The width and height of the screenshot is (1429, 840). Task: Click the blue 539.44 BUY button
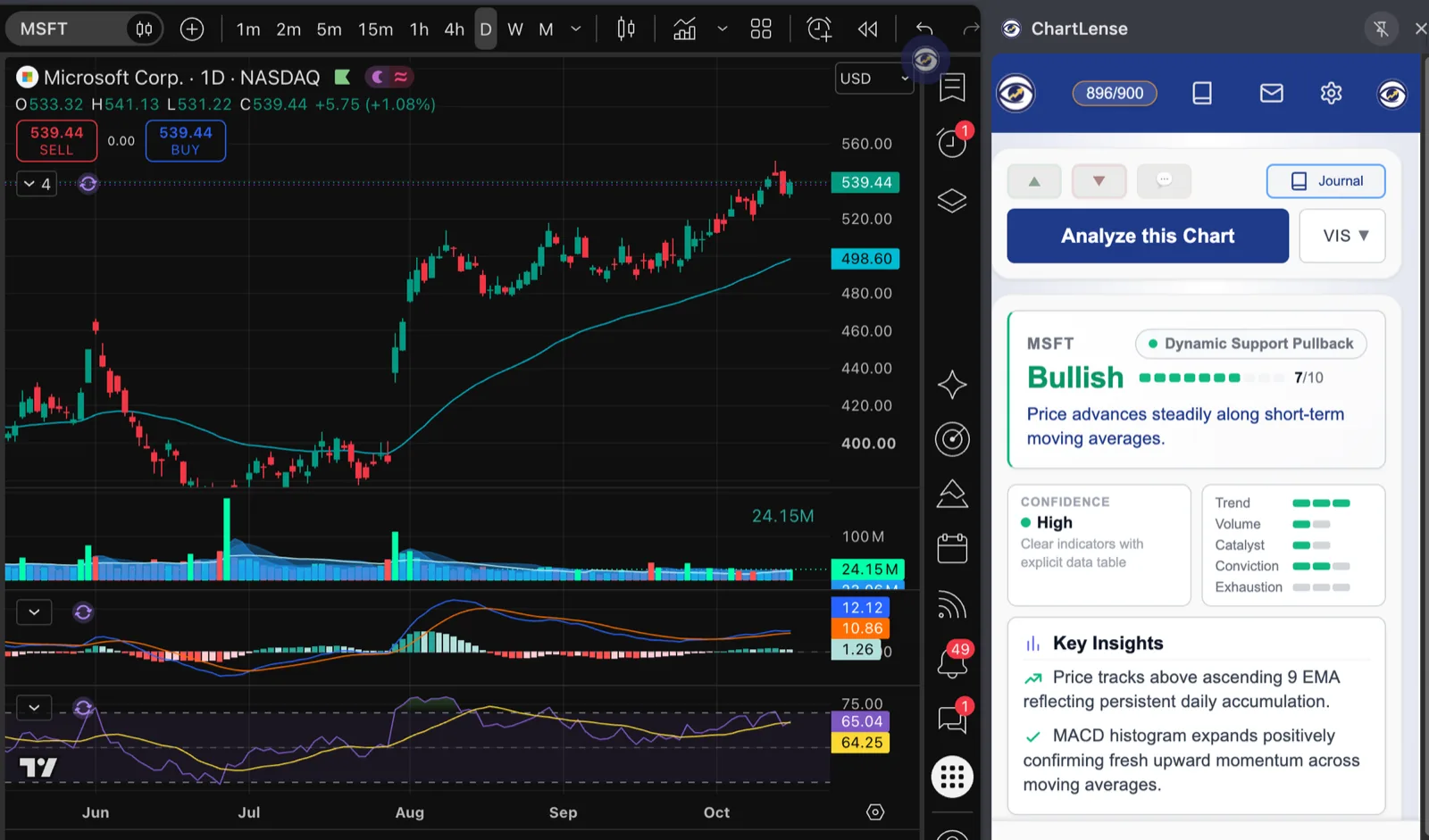[186, 141]
